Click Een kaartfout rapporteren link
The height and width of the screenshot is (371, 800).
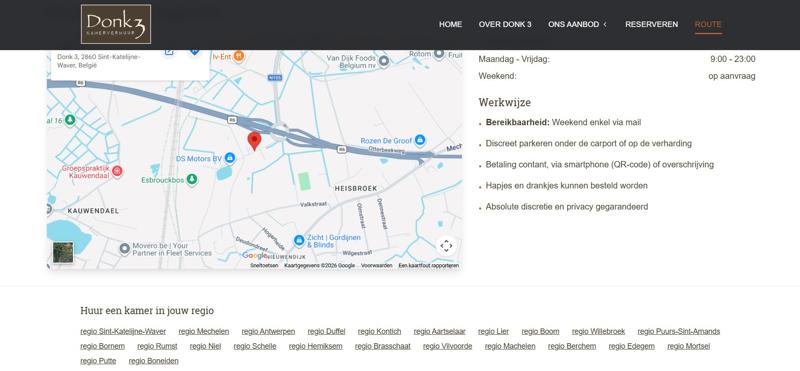429,265
